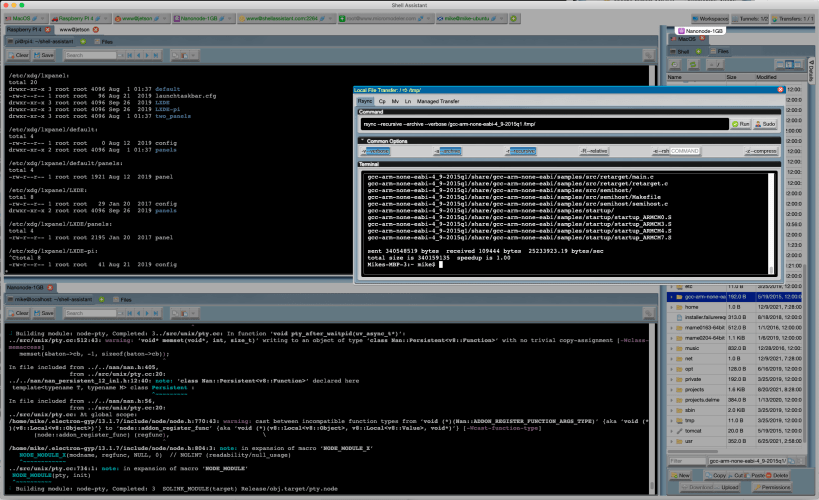This screenshot has height=500, width=819.
Task: Select the installer.failurerequests file row
Action: click(x=735, y=317)
